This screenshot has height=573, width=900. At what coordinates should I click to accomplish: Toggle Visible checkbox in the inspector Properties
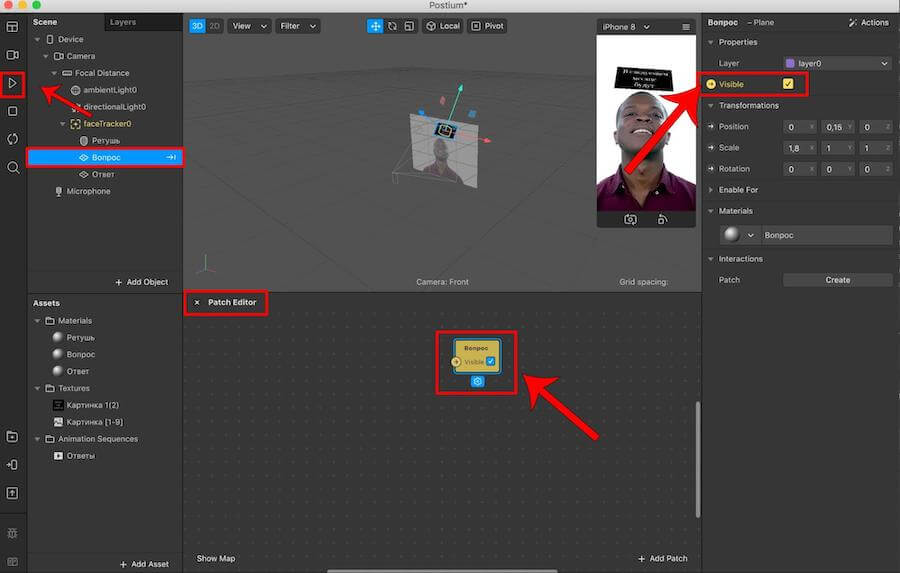(788, 84)
